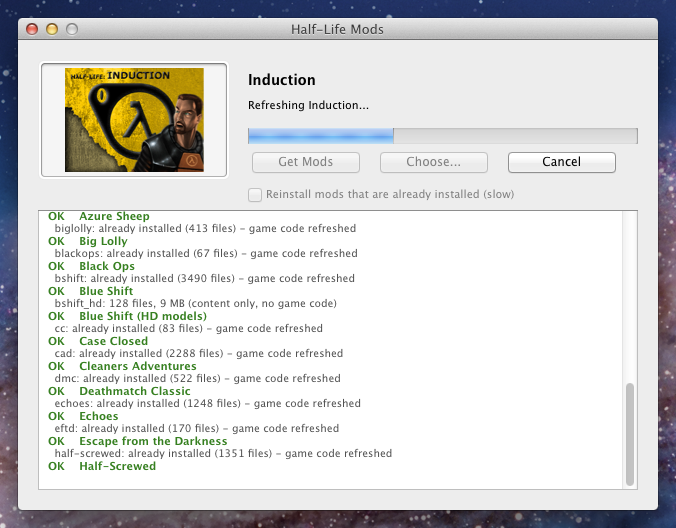The image size is (676, 528).
Task: Select the 'Echoes' log entry
Action: coord(83,416)
